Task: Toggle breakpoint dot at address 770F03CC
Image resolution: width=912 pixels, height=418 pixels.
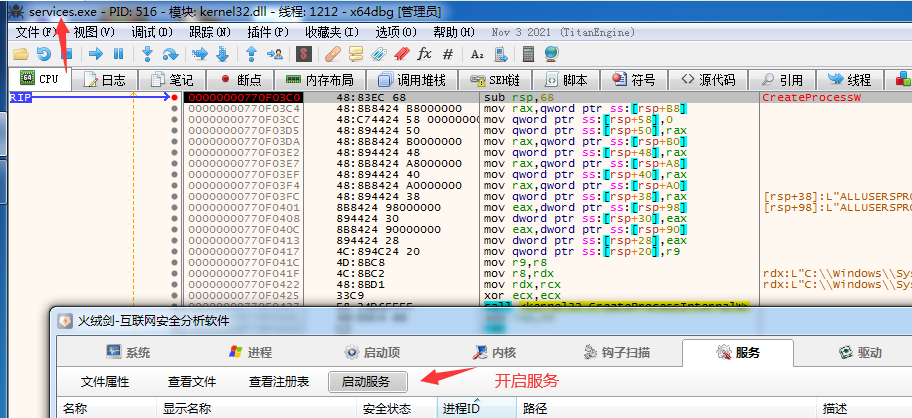Action: [x=175, y=119]
